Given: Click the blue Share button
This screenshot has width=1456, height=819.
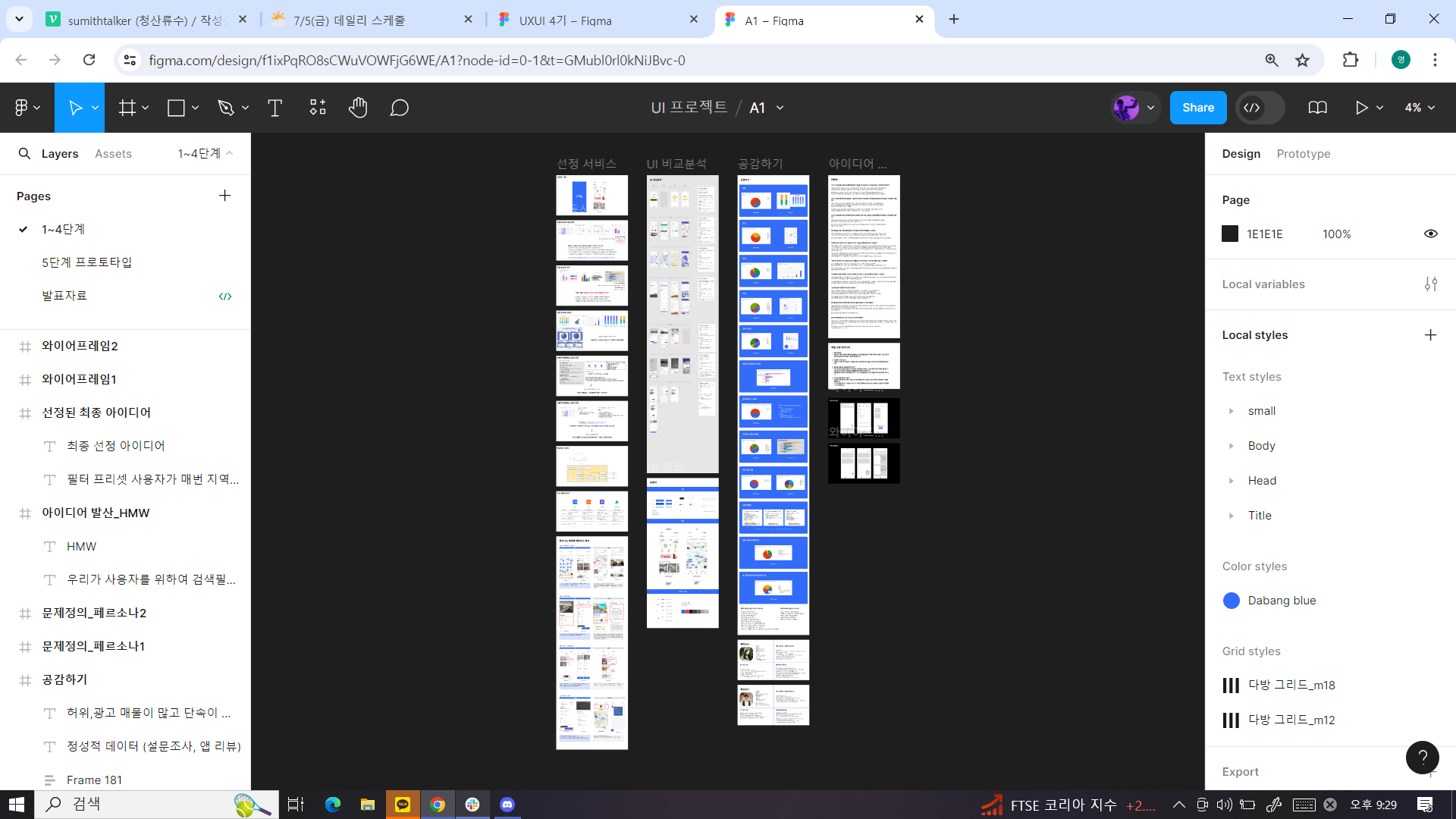Looking at the screenshot, I should tap(1197, 108).
